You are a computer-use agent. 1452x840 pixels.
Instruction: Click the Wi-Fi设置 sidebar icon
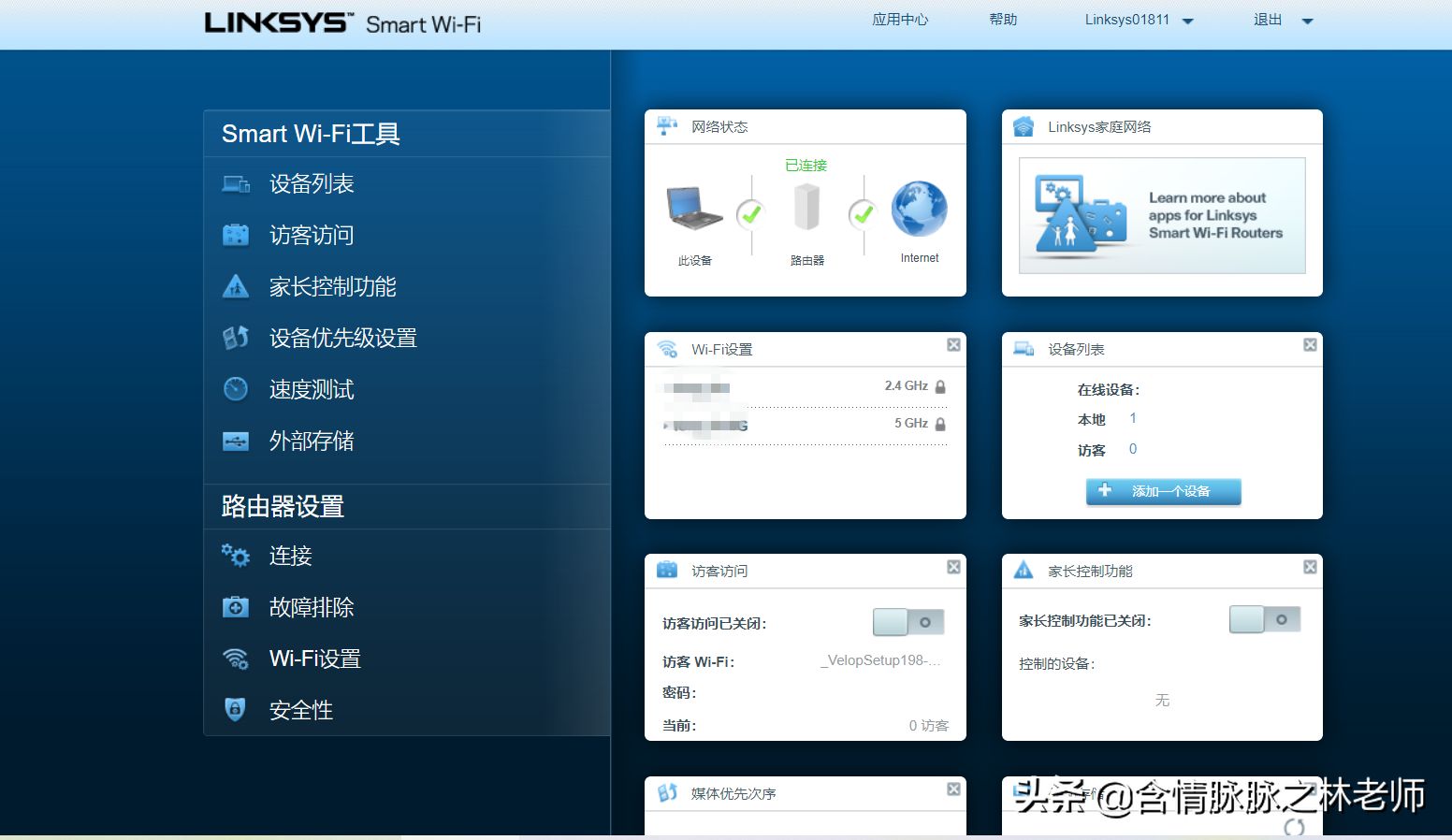point(236,659)
